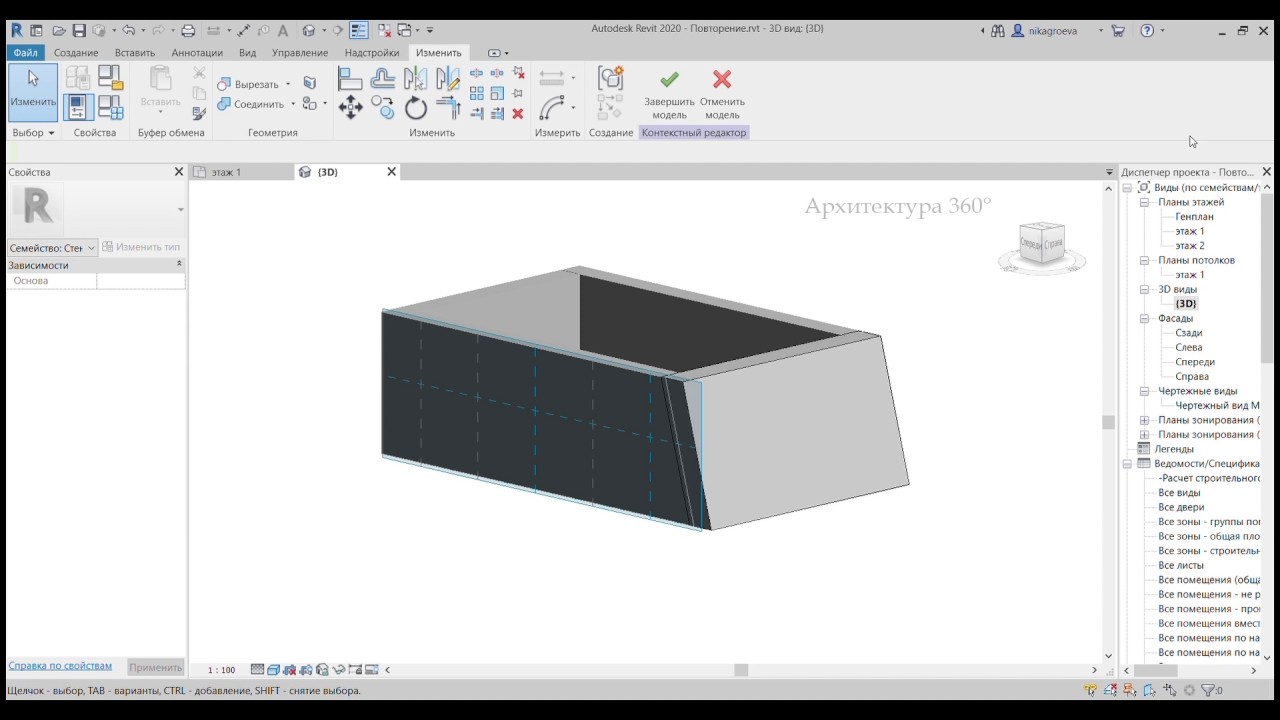The width and height of the screenshot is (1280, 720).
Task: Collapse the Чертежные виды tree node
Action: [x=1145, y=391]
